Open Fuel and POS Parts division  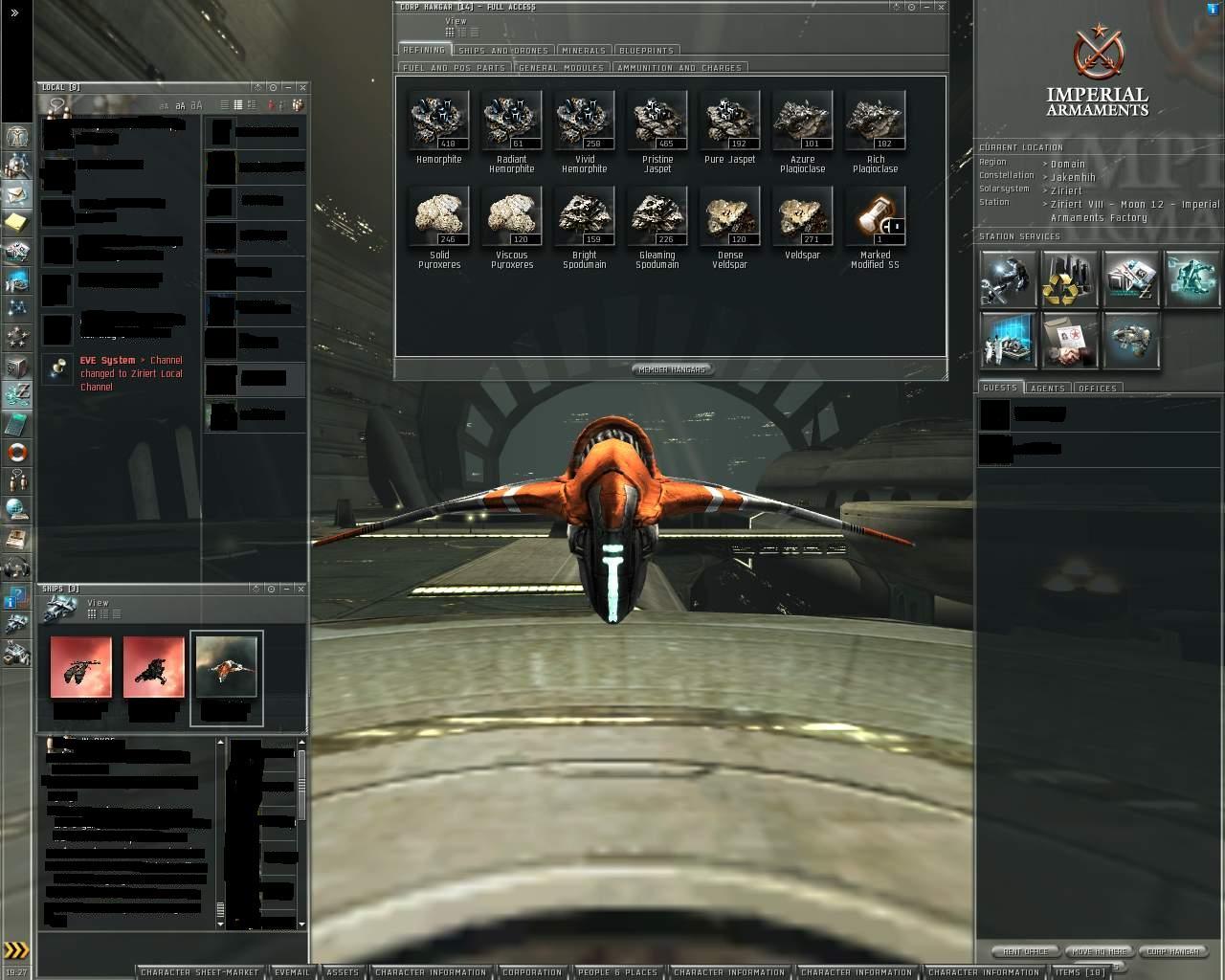pos(454,68)
